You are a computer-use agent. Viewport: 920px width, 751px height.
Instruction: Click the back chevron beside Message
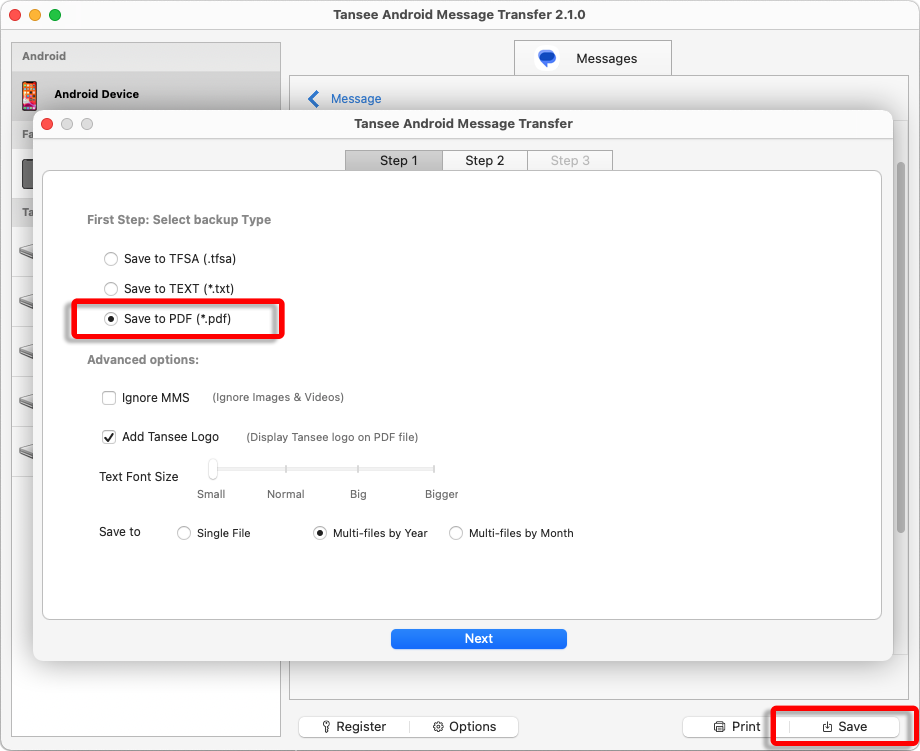click(x=314, y=99)
